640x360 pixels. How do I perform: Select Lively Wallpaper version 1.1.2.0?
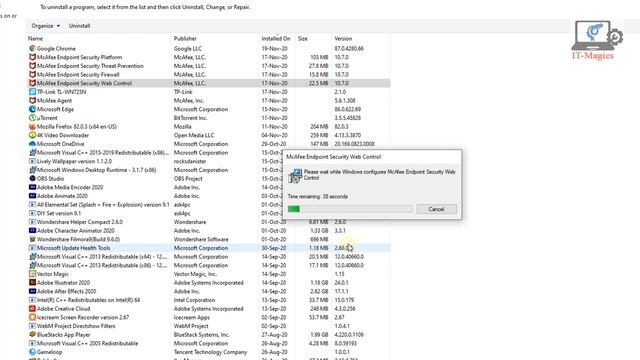tap(74, 161)
